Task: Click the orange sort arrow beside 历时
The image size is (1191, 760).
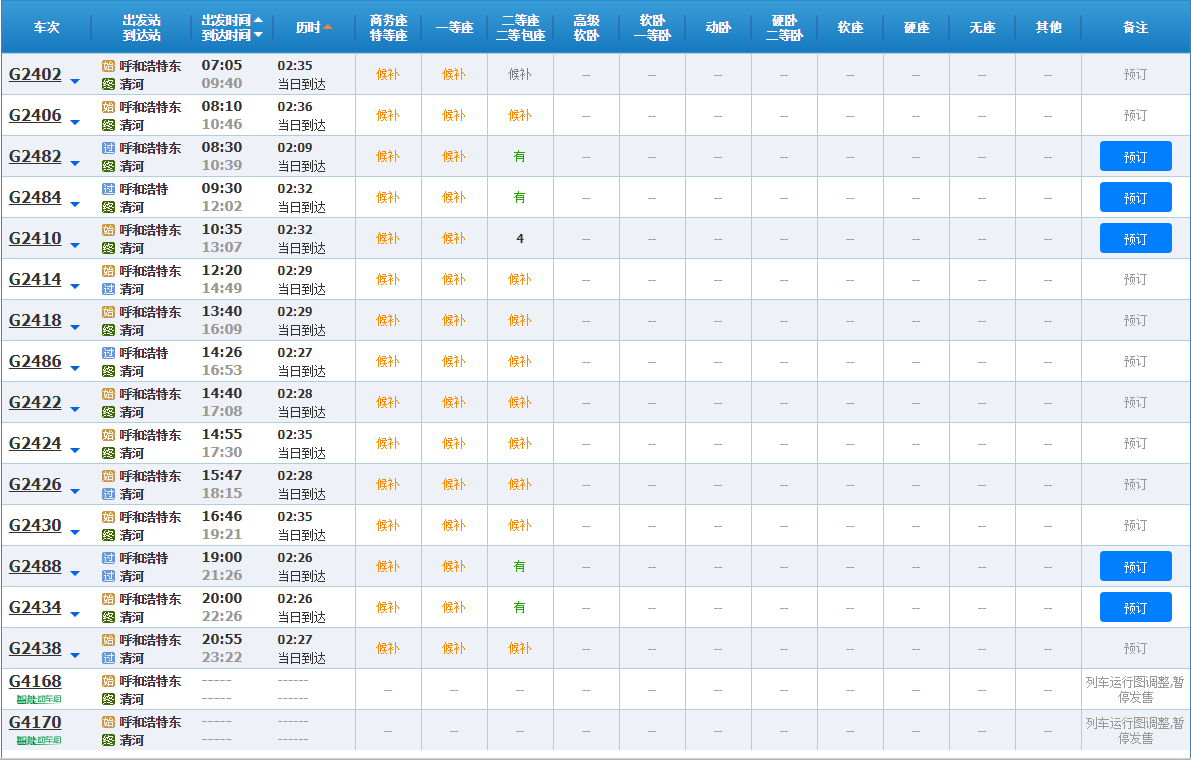Action: (328, 27)
